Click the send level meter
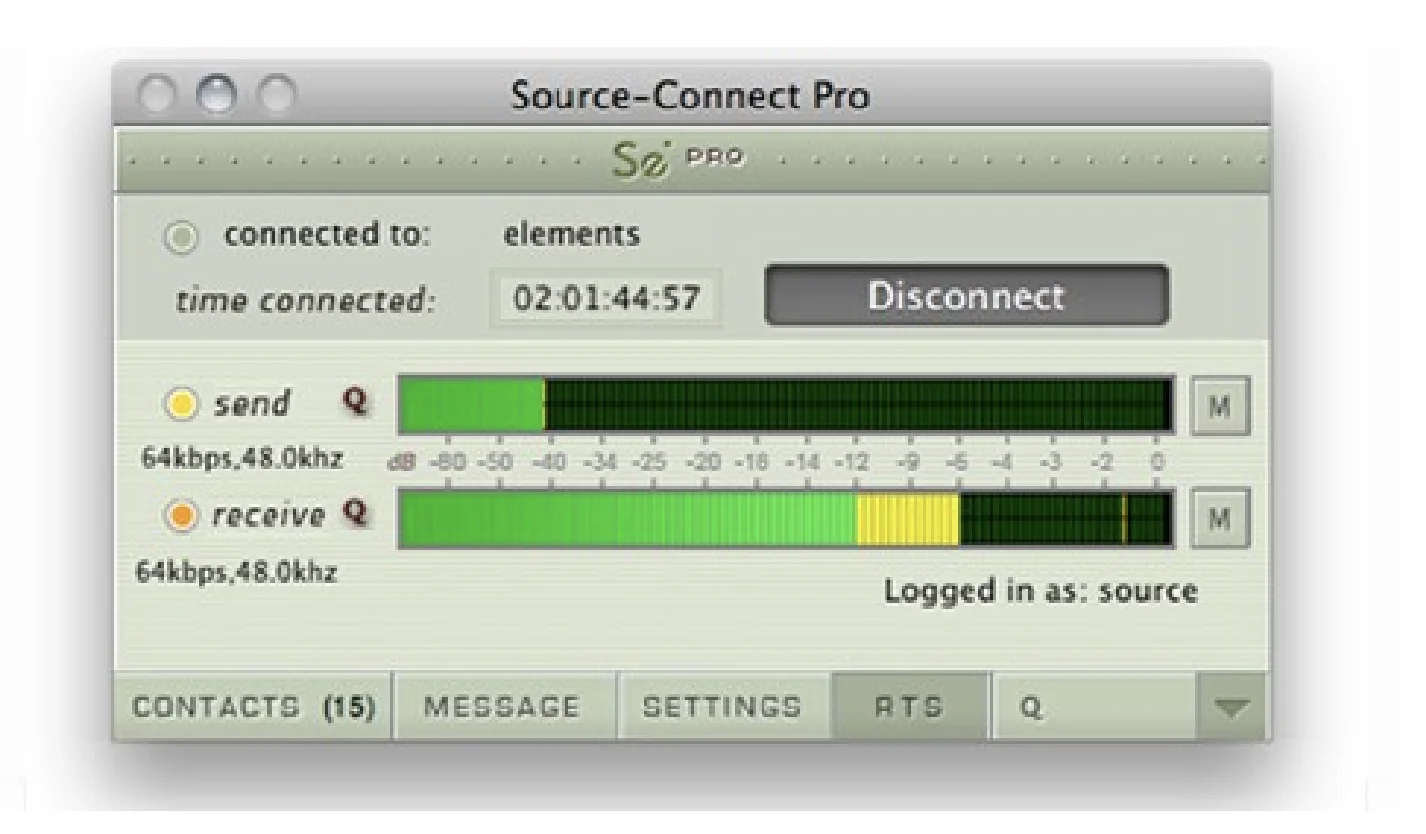This screenshot has width=1426, height=834. (786, 406)
